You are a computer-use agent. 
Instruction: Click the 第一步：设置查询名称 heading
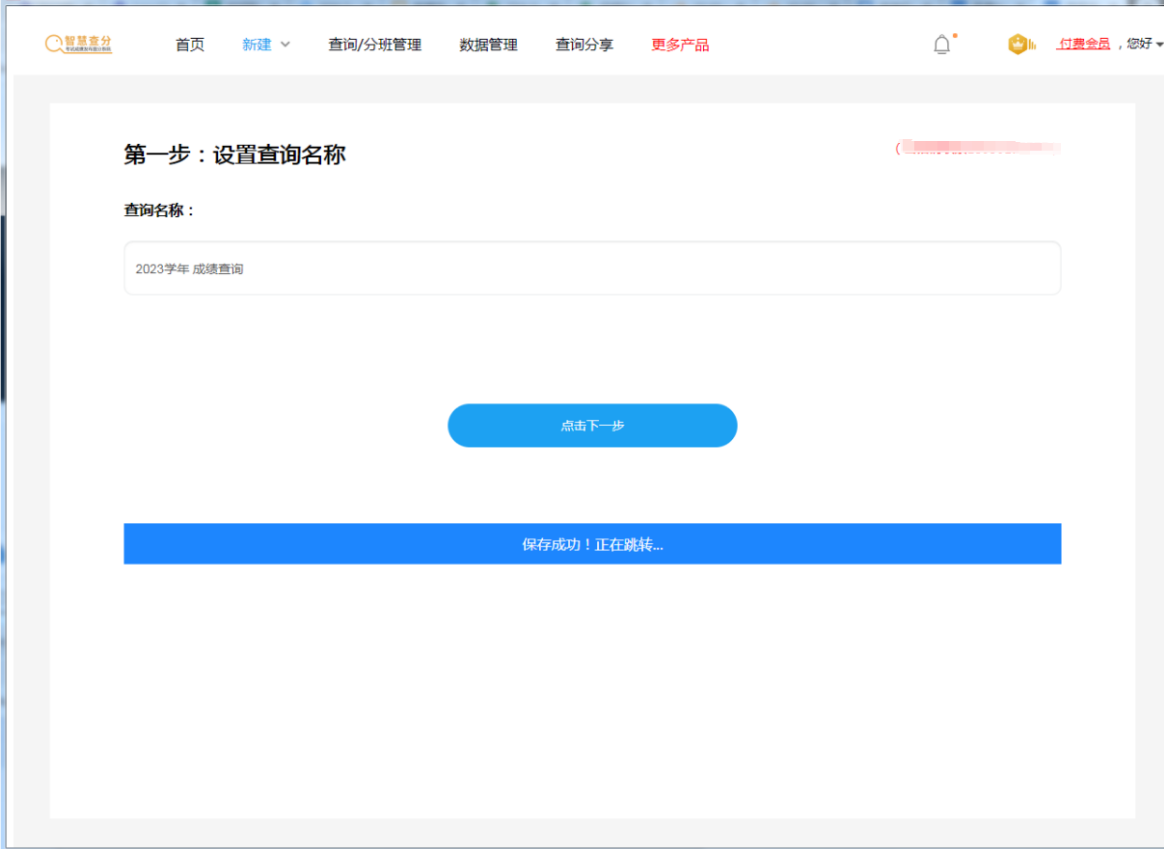(x=235, y=154)
